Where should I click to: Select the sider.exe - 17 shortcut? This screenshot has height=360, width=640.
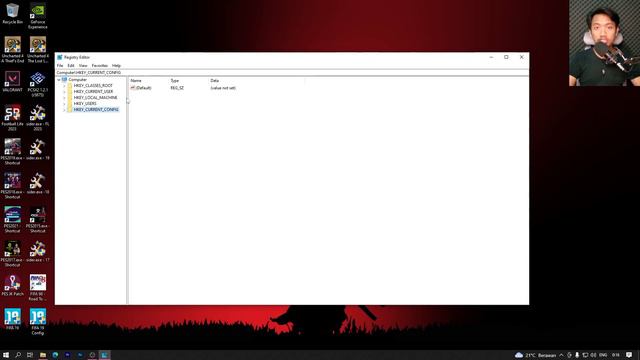pos(38,251)
